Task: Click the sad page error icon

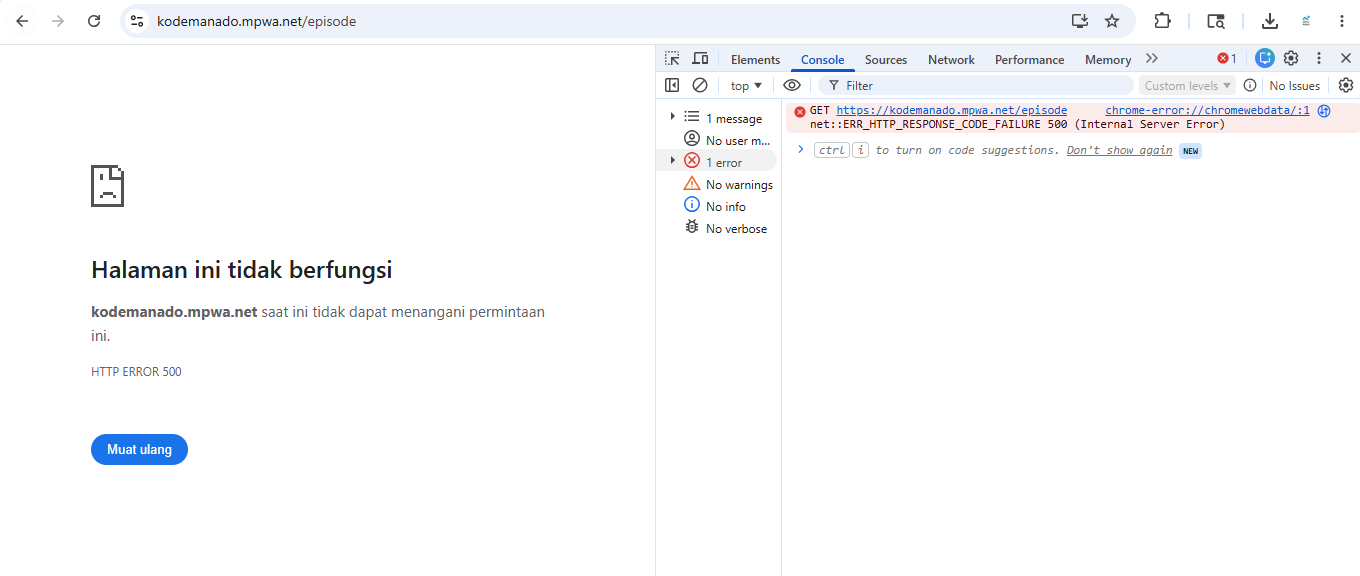Action: click(x=107, y=186)
